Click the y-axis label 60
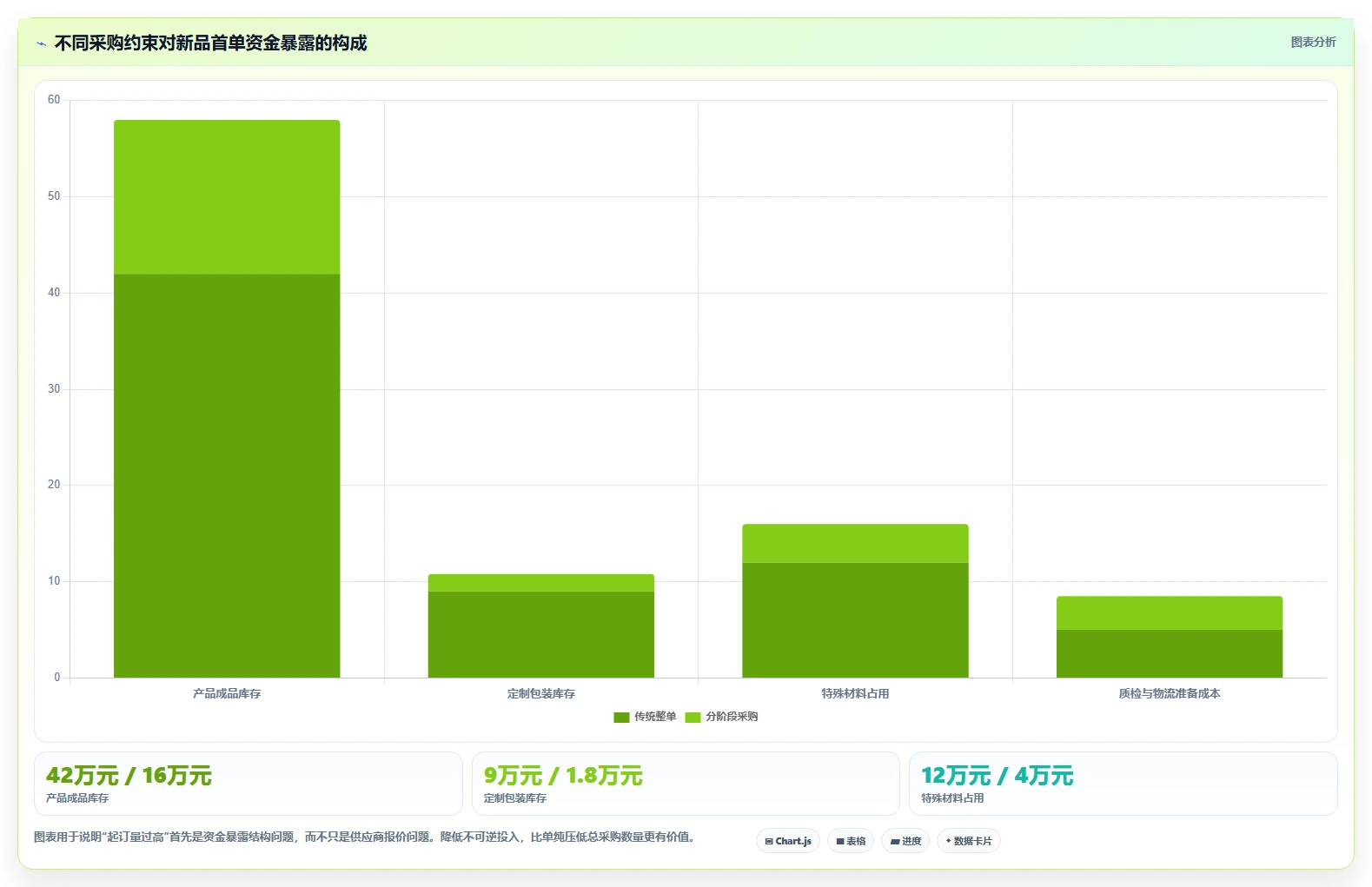The height and width of the screenshot is (887, 1372). (x=54, y=100)
